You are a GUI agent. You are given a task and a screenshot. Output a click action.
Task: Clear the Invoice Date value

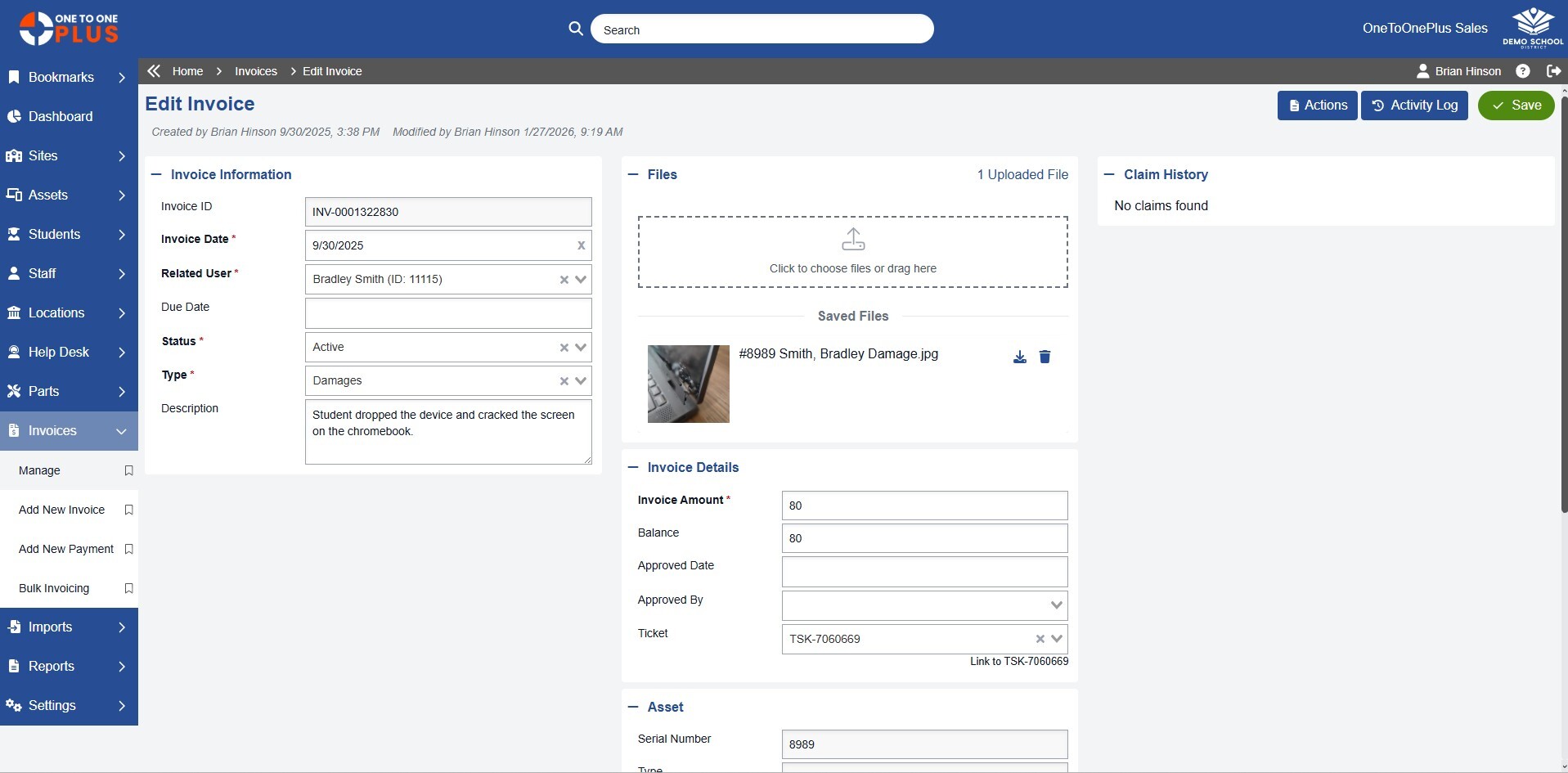(581, 245)
